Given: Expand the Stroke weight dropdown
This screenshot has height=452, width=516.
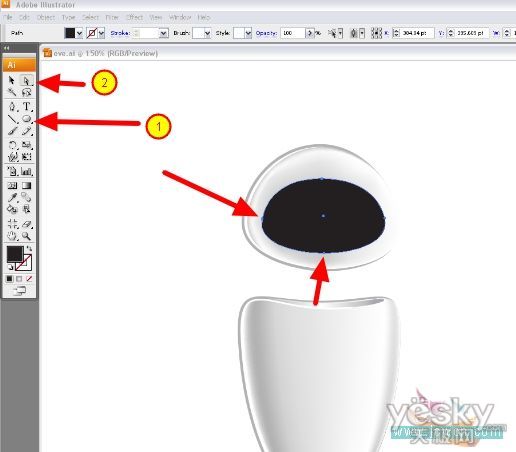Looking at the screenshot, I should tap(163, 33).
